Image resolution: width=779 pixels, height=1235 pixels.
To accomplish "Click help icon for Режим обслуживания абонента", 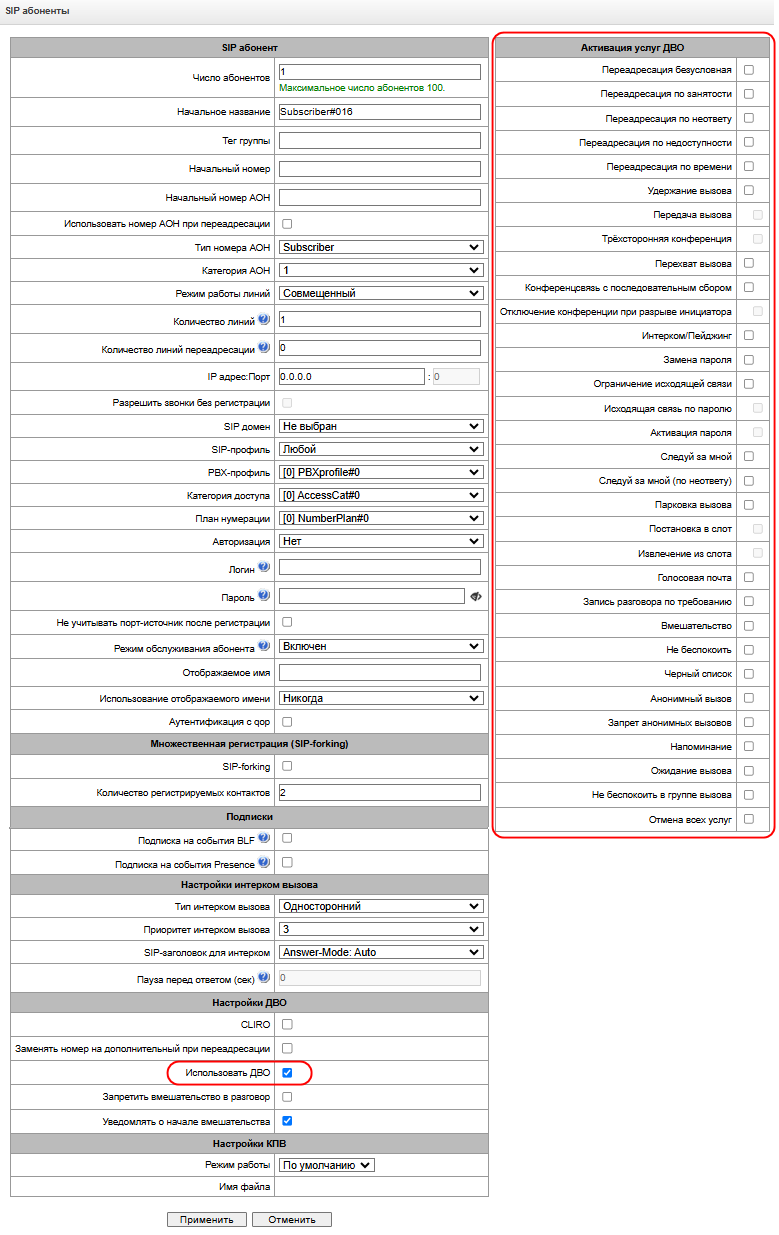I will [x=264, y=646].
